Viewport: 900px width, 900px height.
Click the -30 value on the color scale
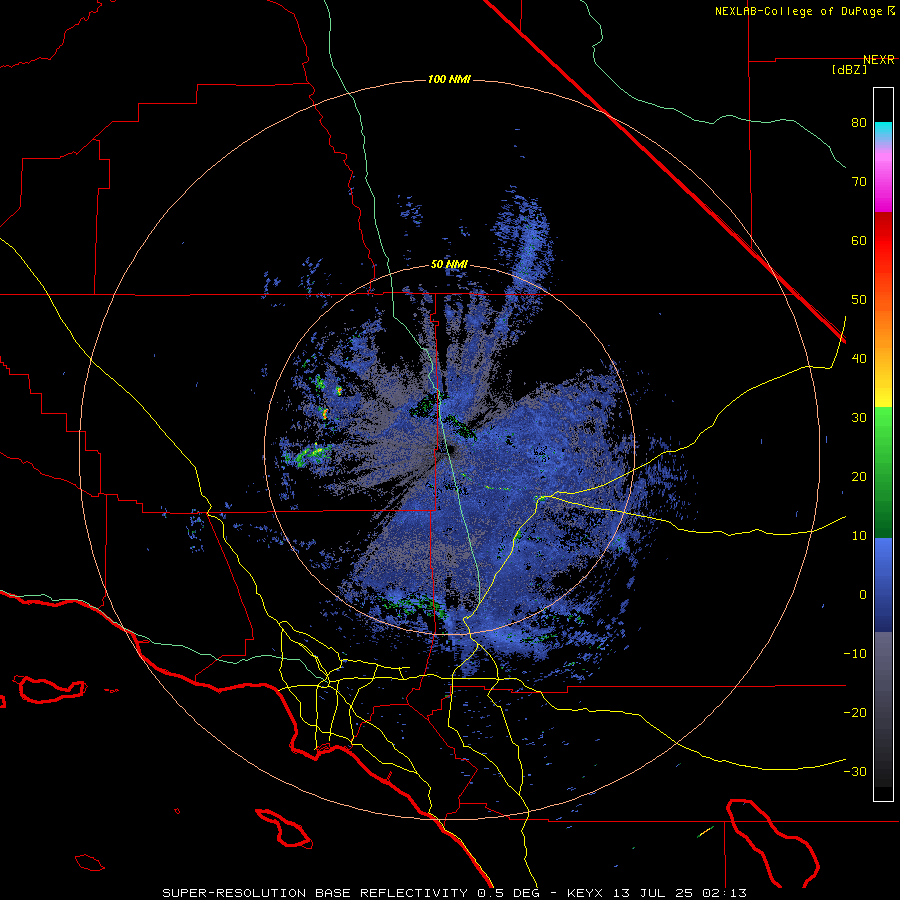click(855, 772)
